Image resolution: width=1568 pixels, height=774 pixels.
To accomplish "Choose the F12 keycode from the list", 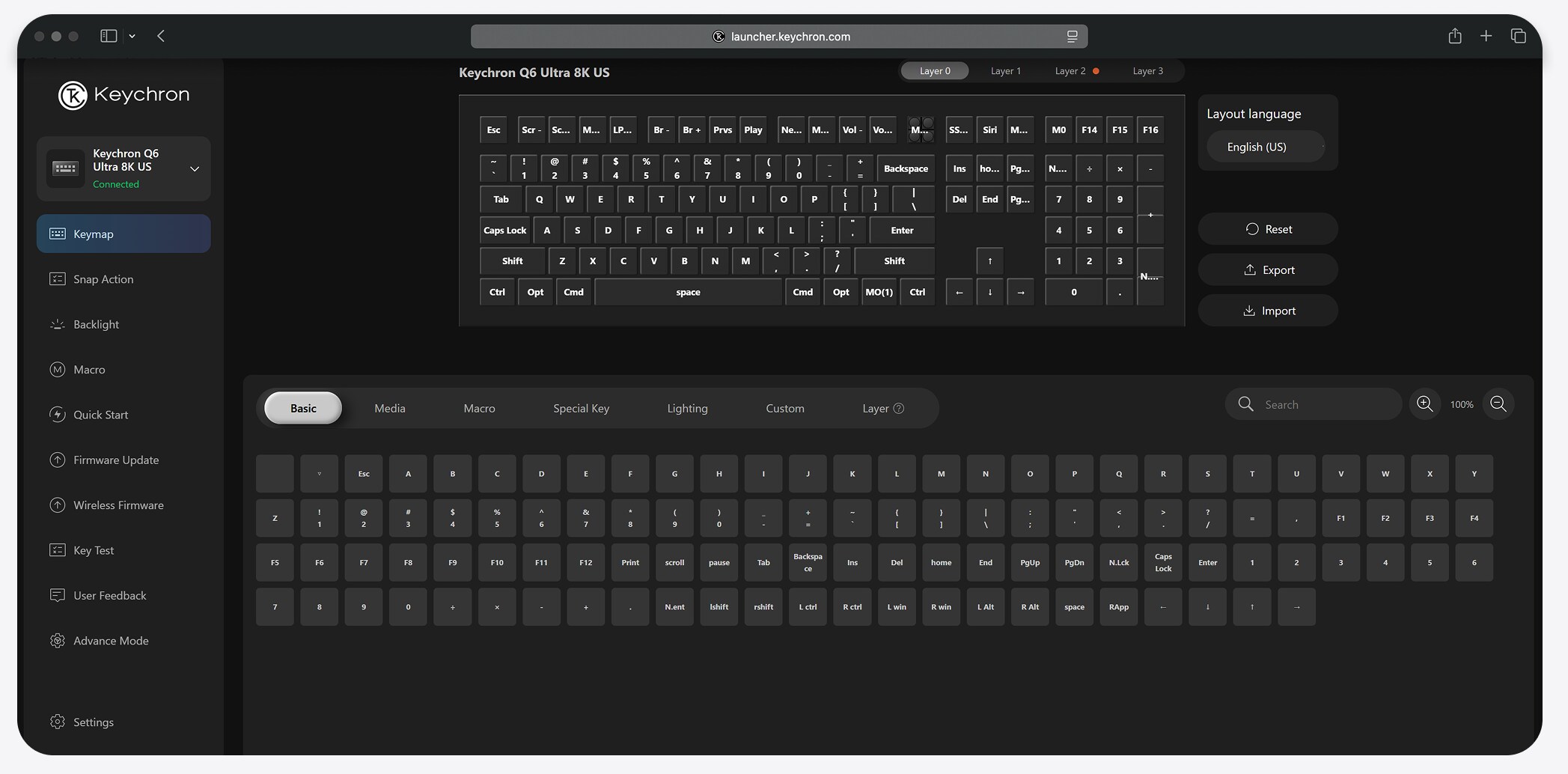I will (x=585, y=562).
